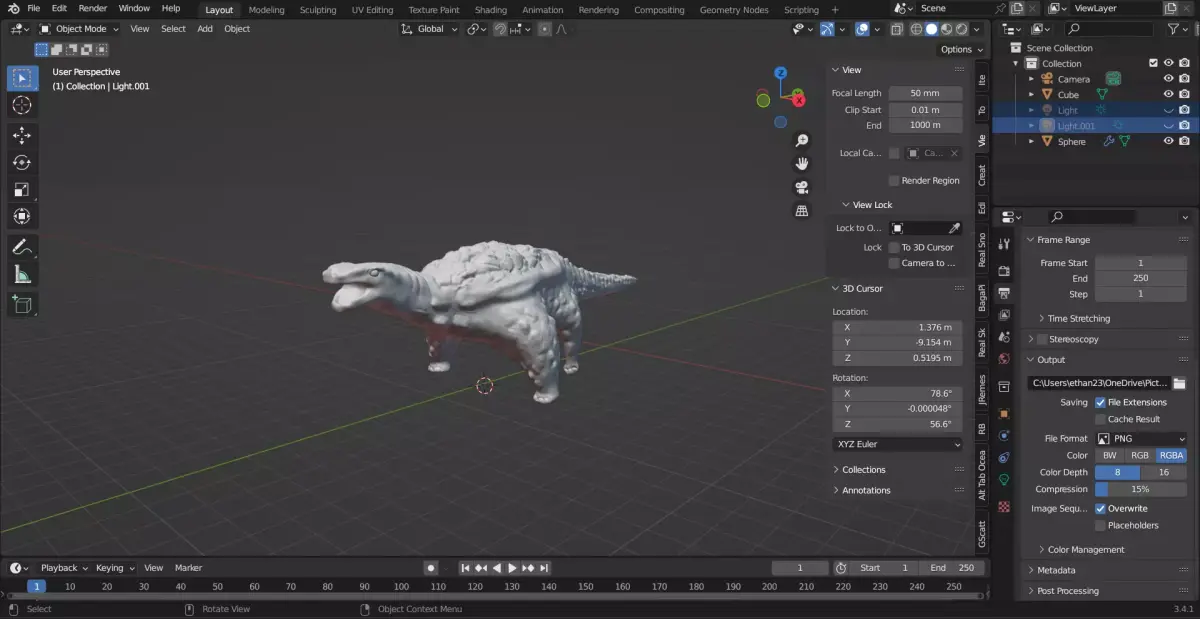The height and width of the screenshot is (619, 1200).
Task: Select the Cursor tool
Action: 22,105
